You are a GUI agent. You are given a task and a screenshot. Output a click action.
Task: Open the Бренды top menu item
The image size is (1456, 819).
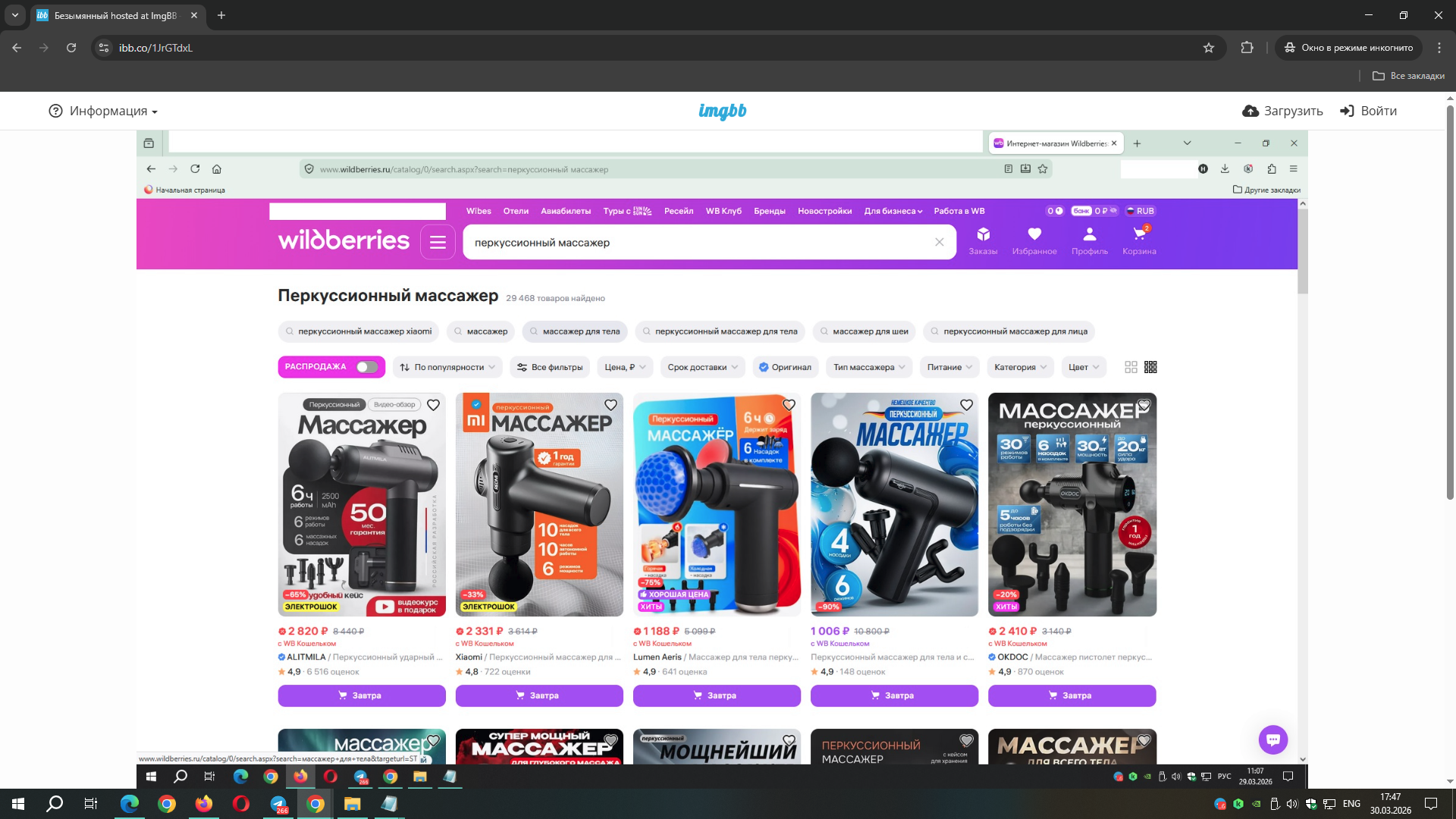click(769, 211)
